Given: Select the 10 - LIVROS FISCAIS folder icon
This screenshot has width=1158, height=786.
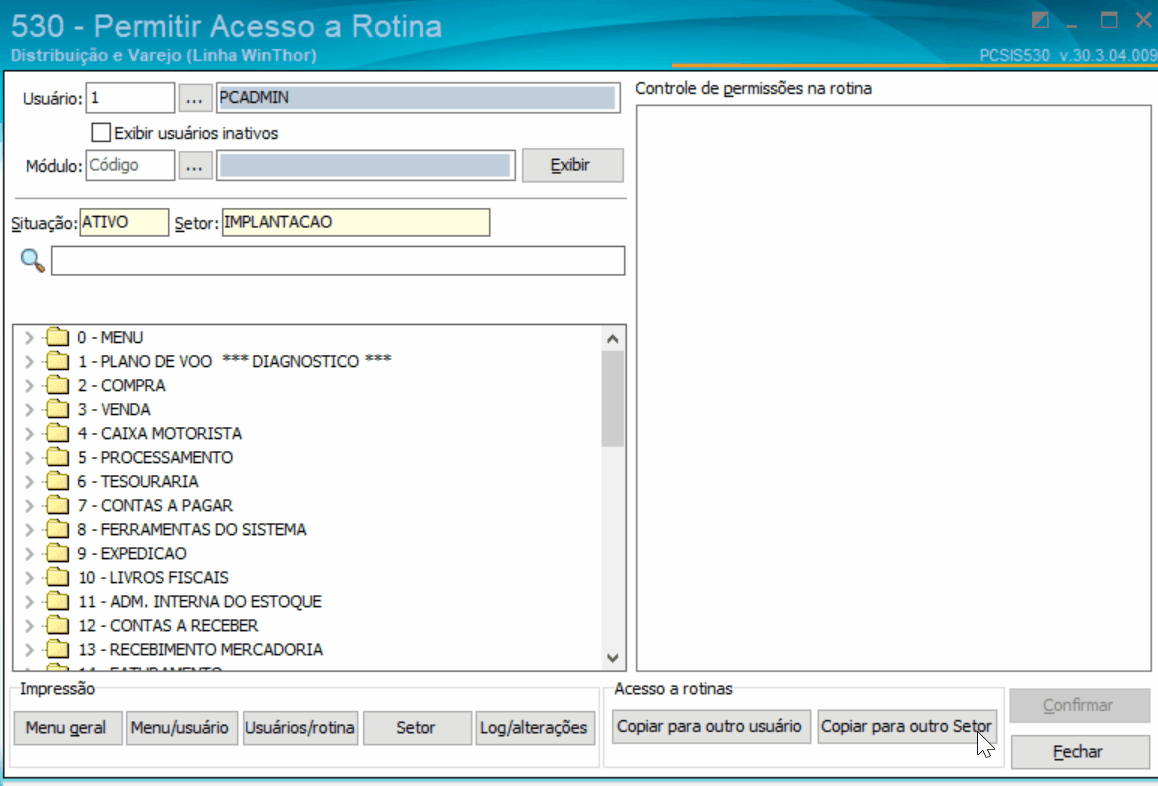Looking at the screenshot, I should click(57, 577).
